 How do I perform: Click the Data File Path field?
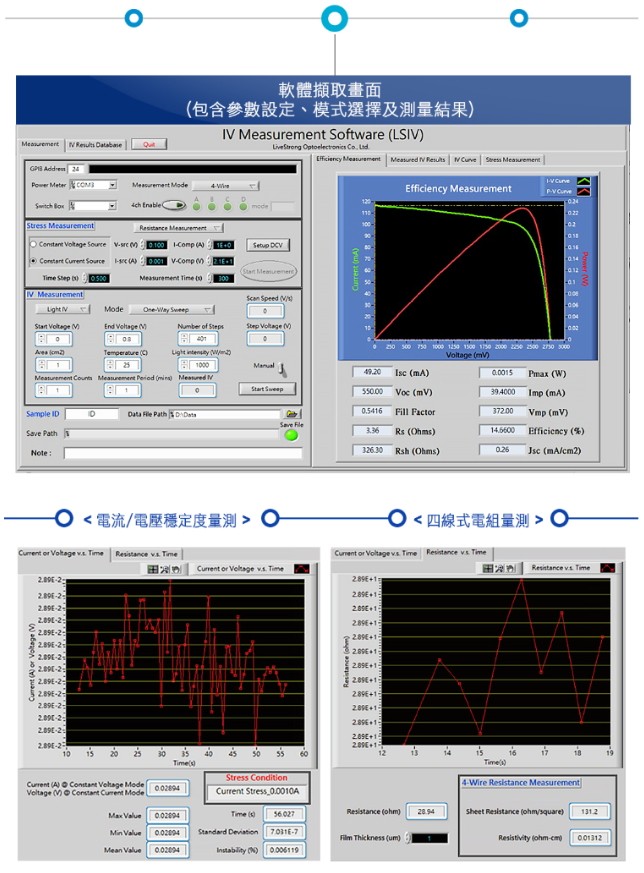pyautogui.click(x=225, y=414)
